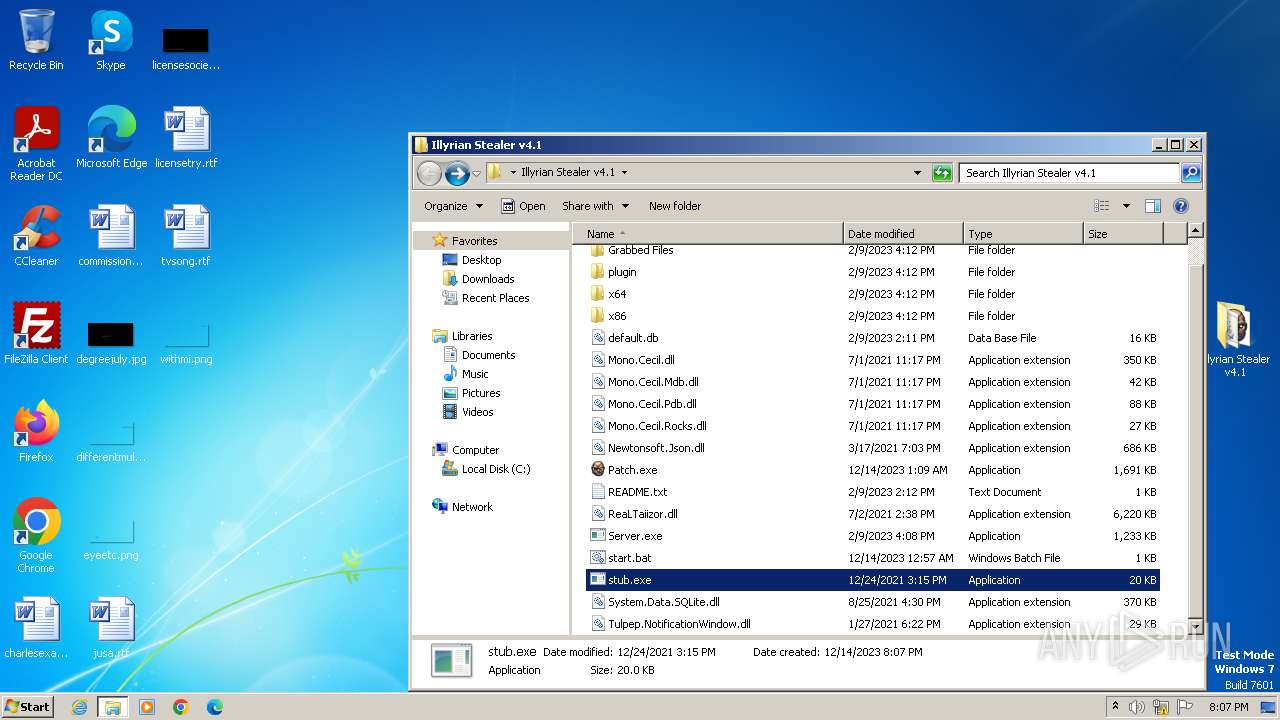
Task: Show hidden tray icons arrow
Action: pyautogui.click(x=1116, y=707)
